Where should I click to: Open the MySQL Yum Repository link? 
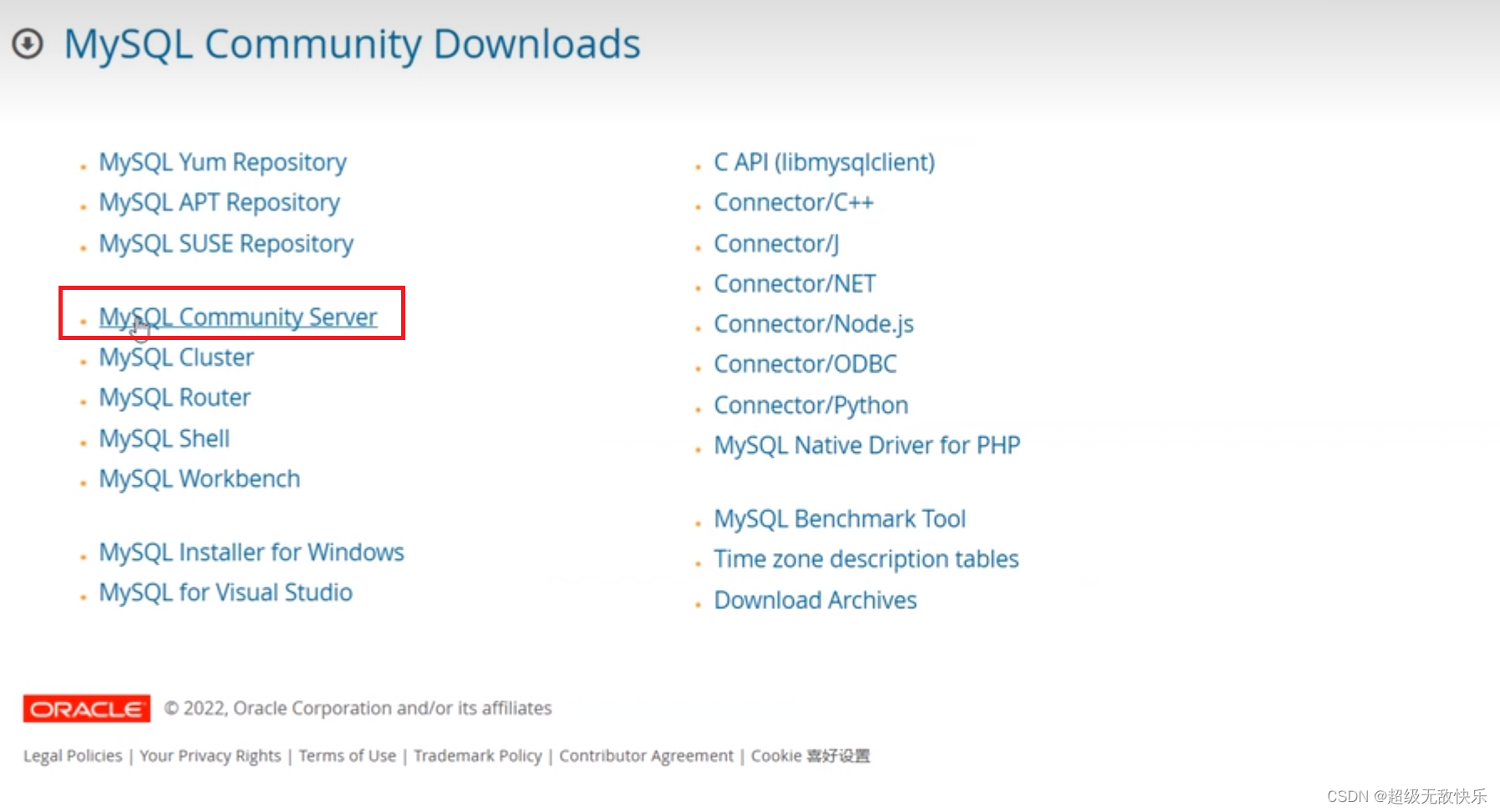(x=222, y=162)
